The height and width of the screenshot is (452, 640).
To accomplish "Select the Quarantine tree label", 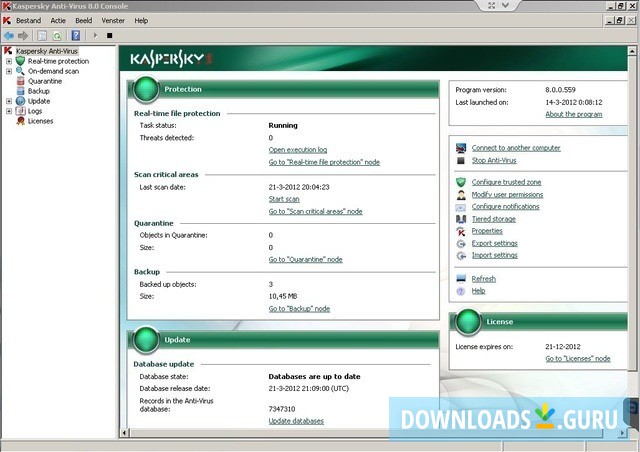I will pyautogui.click(x=45, y=81).
